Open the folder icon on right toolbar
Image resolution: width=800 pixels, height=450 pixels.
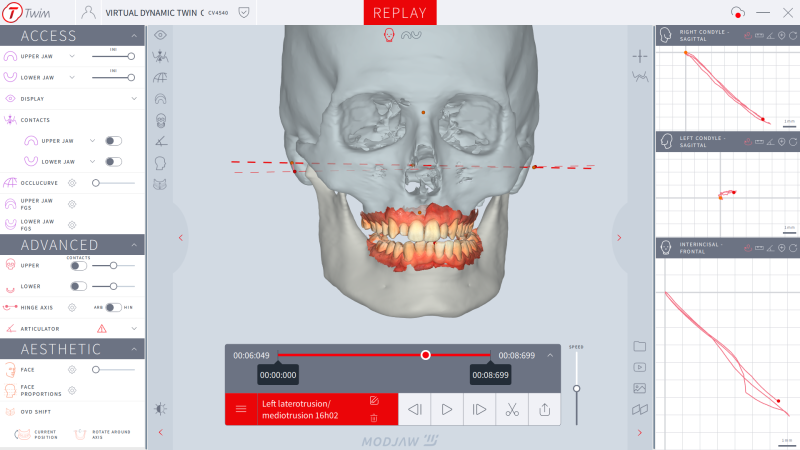tap(640, 346)
